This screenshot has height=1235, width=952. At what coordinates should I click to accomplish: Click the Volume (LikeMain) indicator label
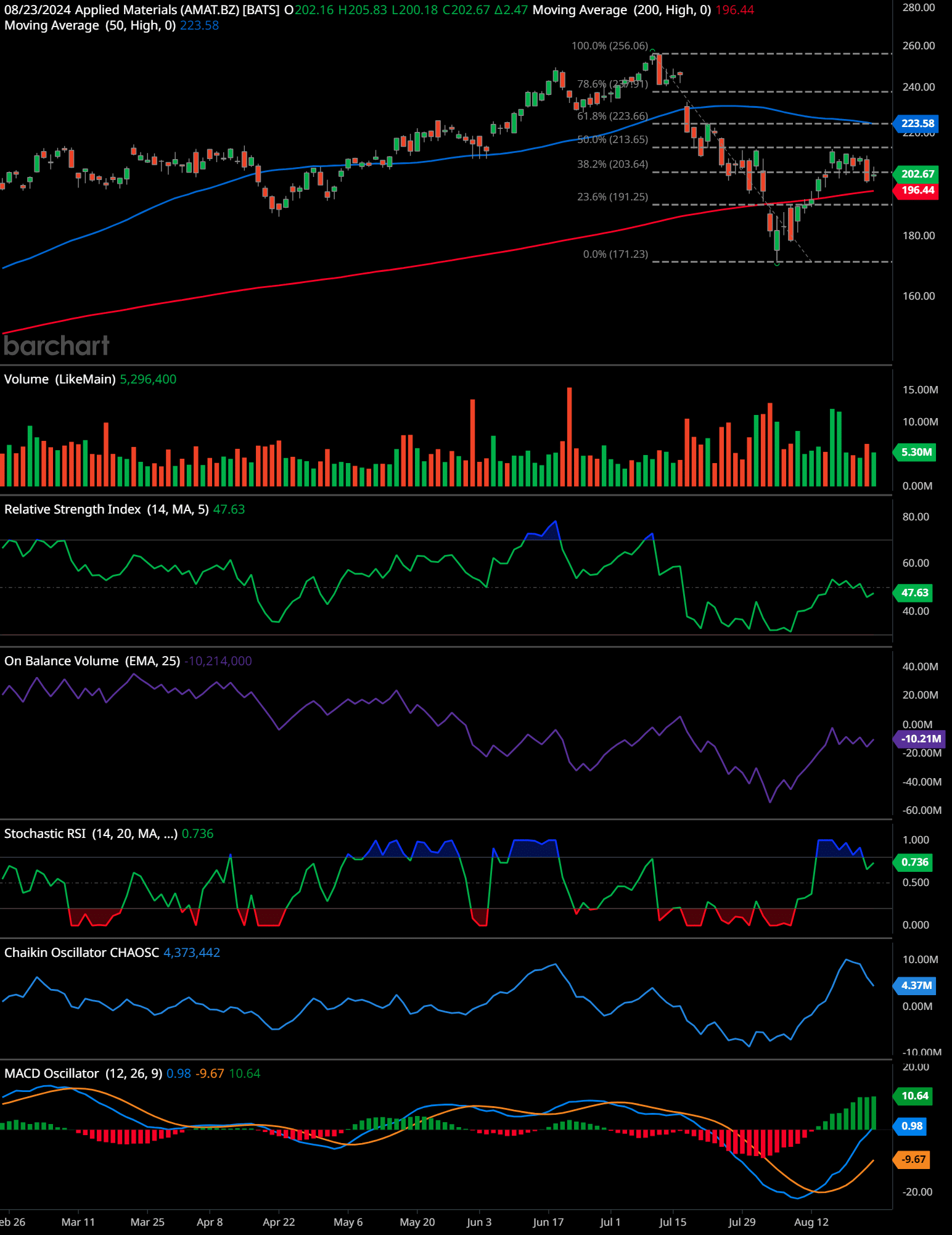[x=60, y=379]
